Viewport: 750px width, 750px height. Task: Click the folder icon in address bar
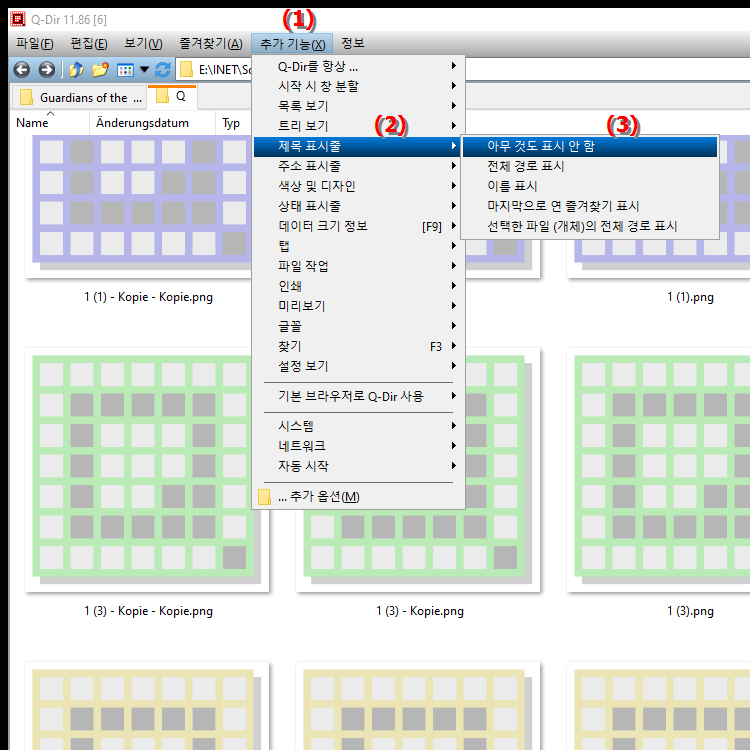[186, 70]
